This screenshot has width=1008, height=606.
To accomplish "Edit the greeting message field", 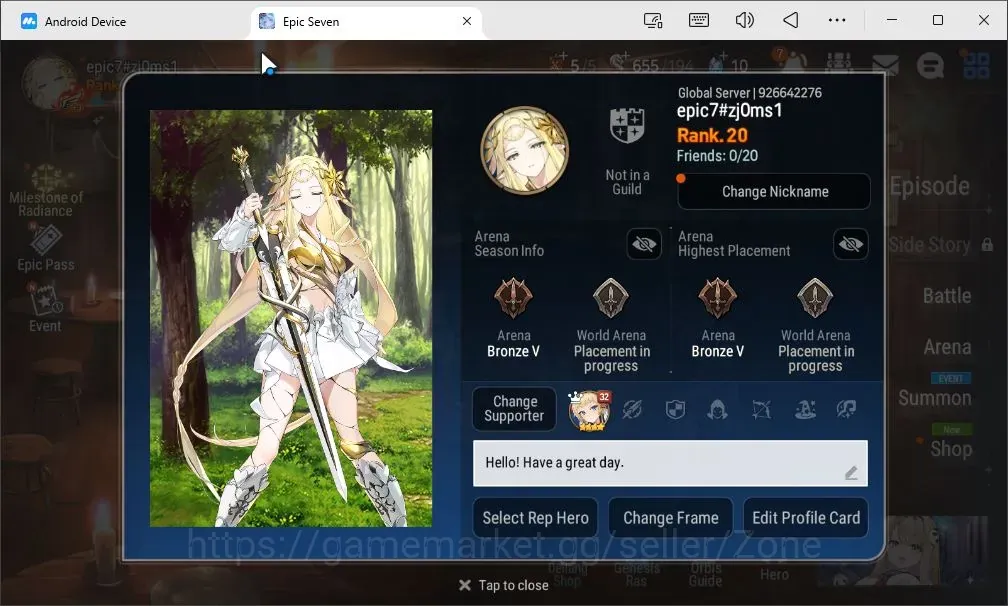I will pos(670,463).
